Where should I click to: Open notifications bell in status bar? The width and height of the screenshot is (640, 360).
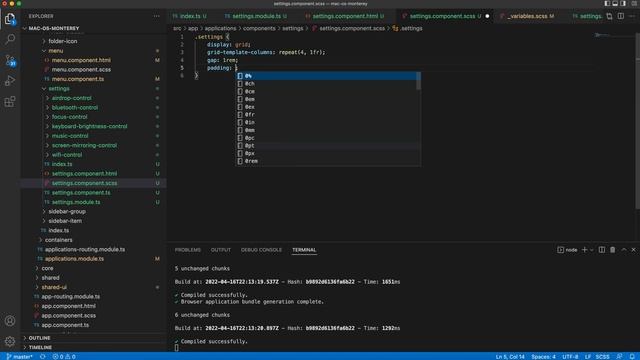pos(632,356)
